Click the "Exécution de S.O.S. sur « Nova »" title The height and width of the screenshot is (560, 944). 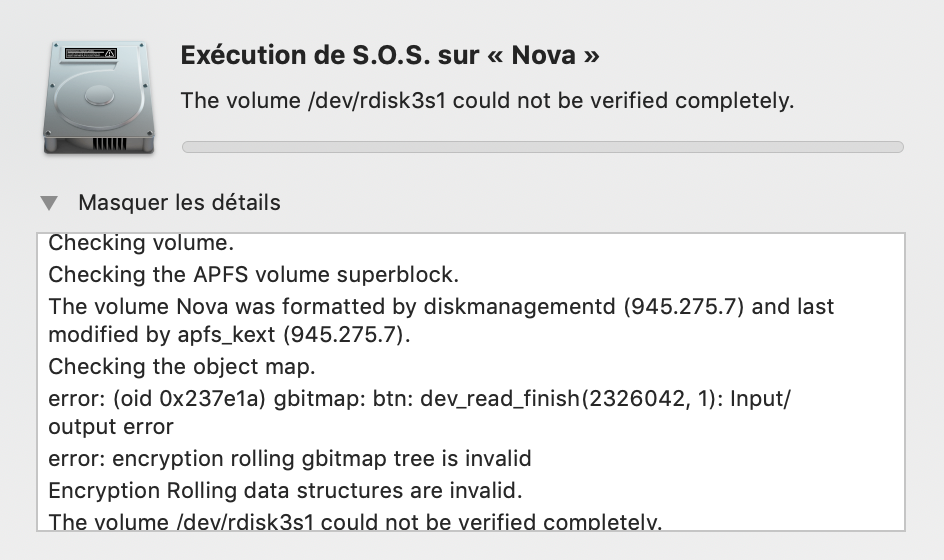pos(390,55)
